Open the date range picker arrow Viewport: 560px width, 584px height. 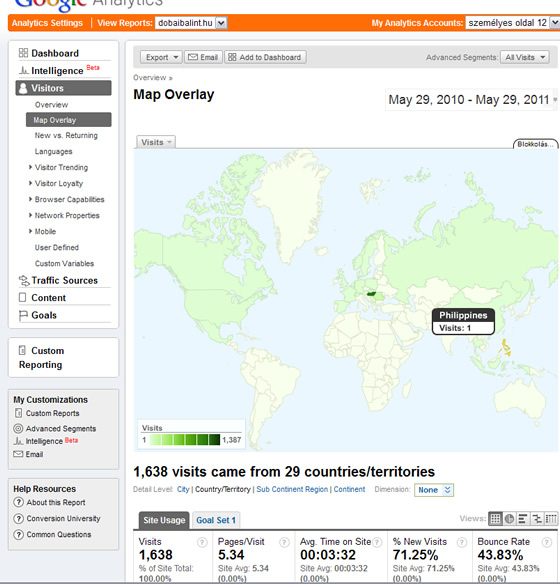(555, 100)
